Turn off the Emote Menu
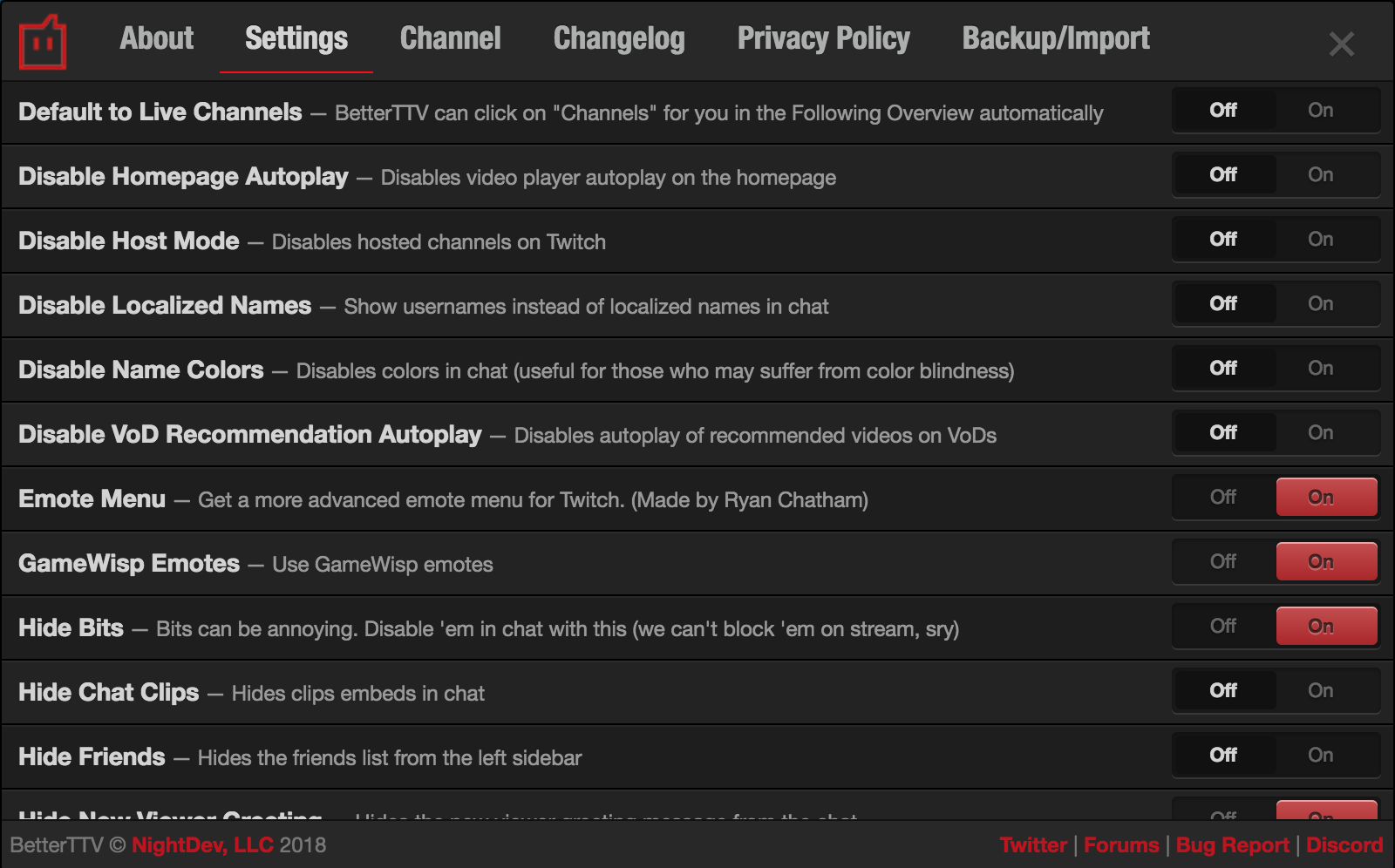1395x868 pixels. point(1221,497)
